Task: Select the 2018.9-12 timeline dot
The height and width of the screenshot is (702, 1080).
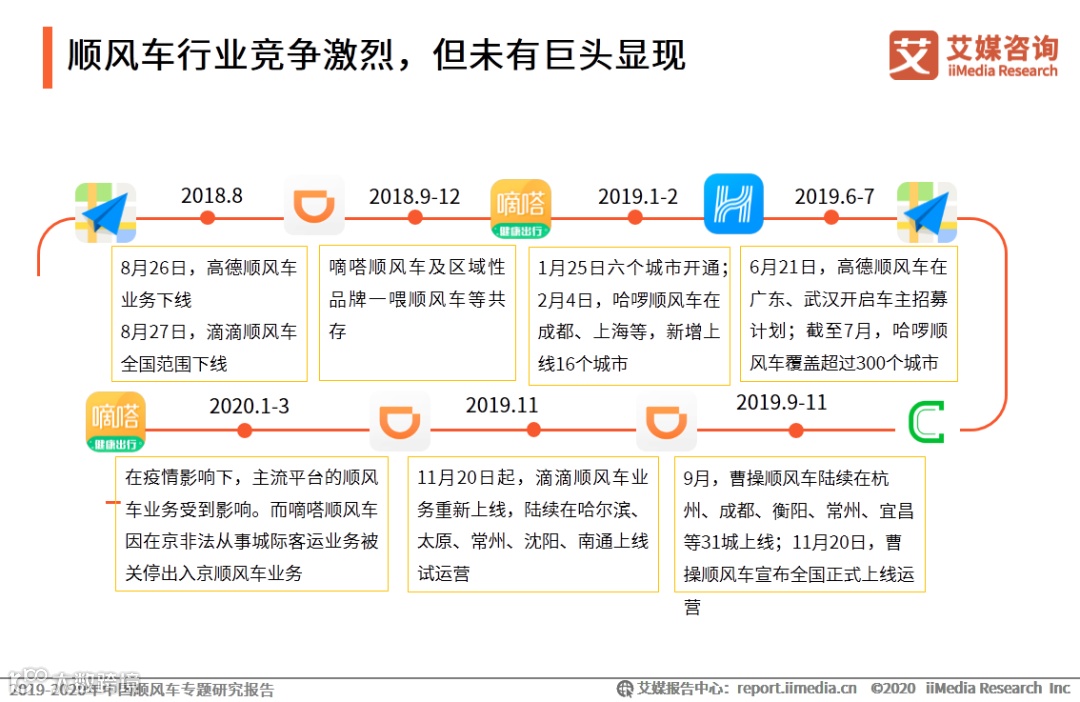Action: tap(415, 218)
